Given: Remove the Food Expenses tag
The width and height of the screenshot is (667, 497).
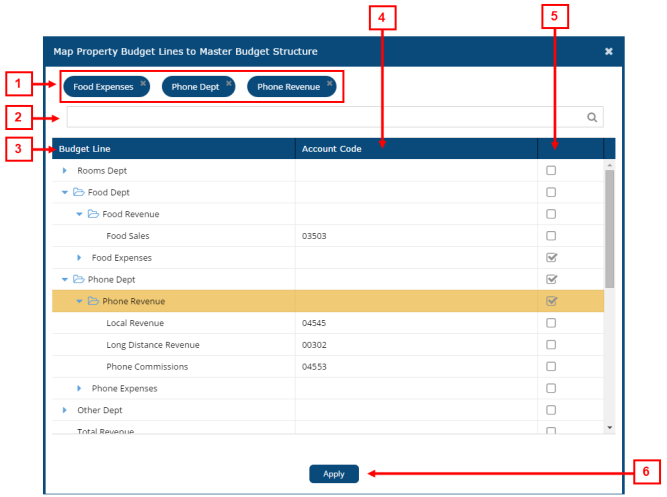Looking at the screenshot, I should [x=143, y=82].
